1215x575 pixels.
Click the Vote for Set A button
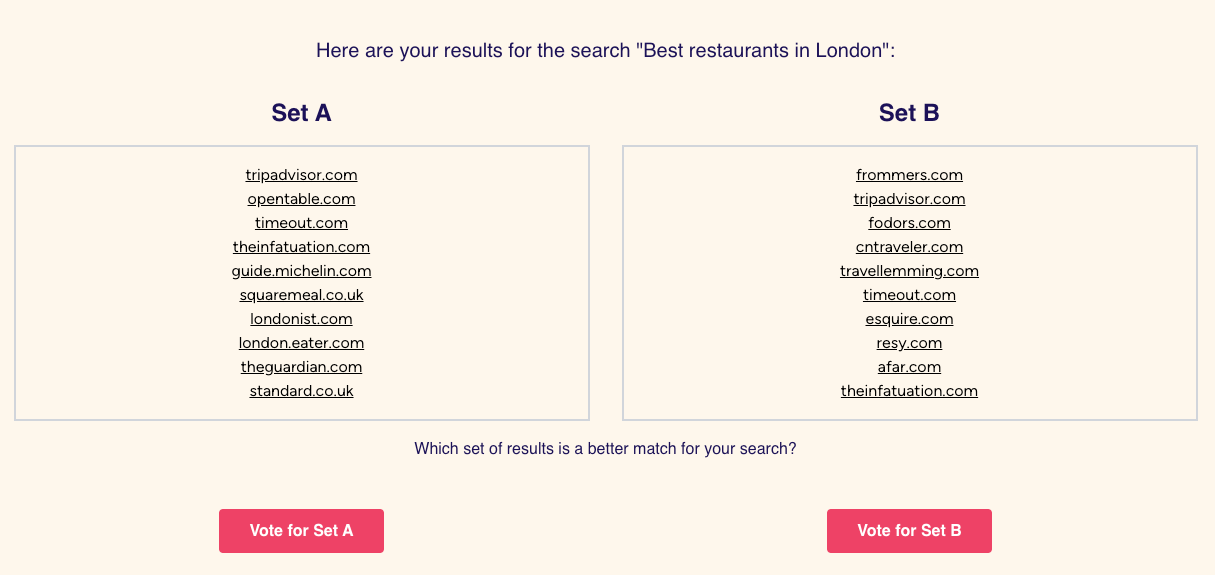(301, 531)
